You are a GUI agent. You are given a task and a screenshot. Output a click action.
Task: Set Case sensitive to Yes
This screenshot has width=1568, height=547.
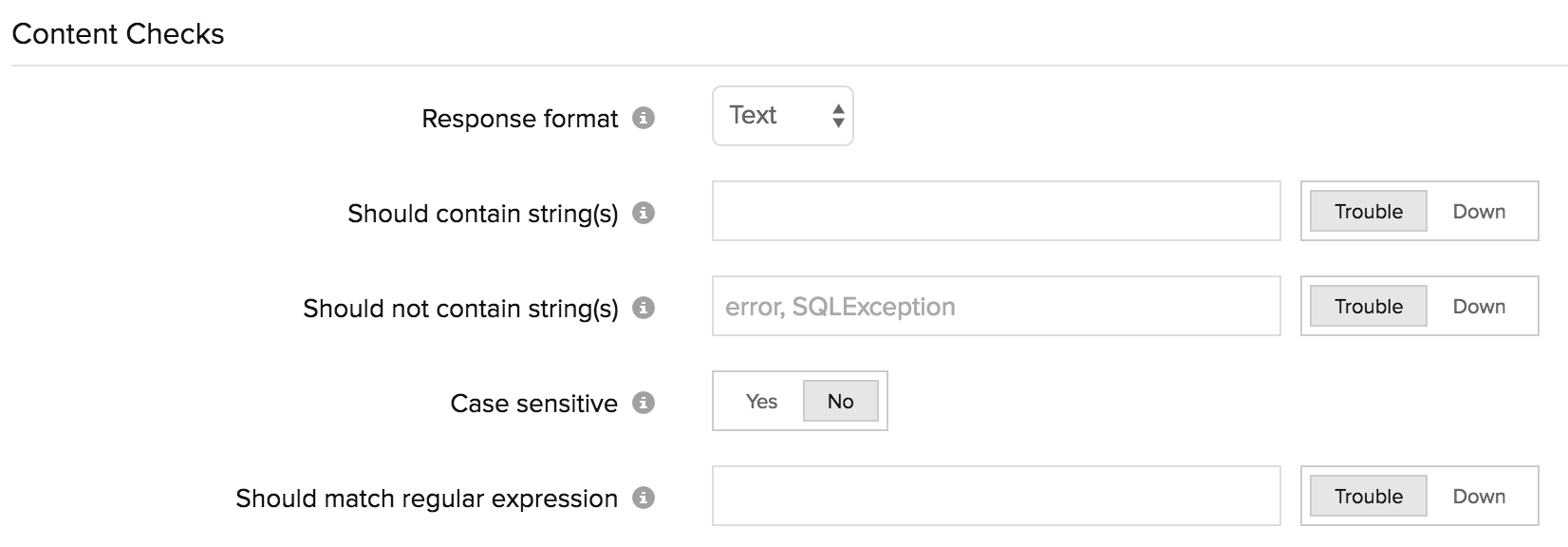(761, 401)
